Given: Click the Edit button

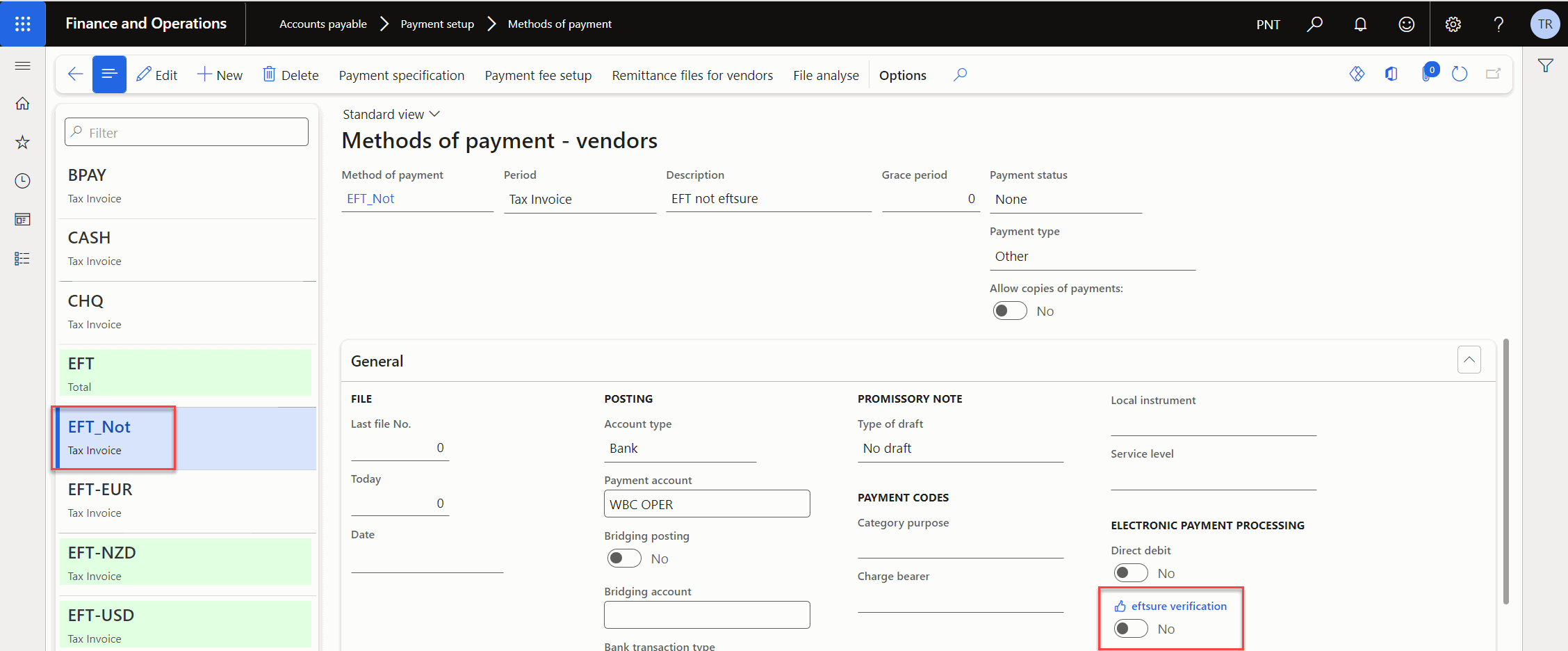Looking at the screenshot, I should (x=157, y=74).
